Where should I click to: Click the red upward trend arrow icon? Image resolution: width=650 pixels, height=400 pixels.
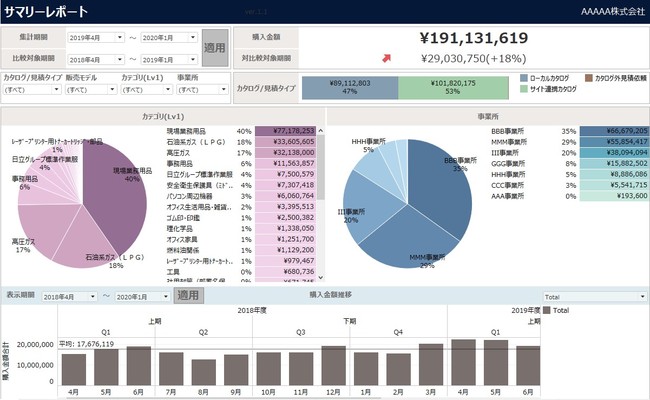pos(386,58)
